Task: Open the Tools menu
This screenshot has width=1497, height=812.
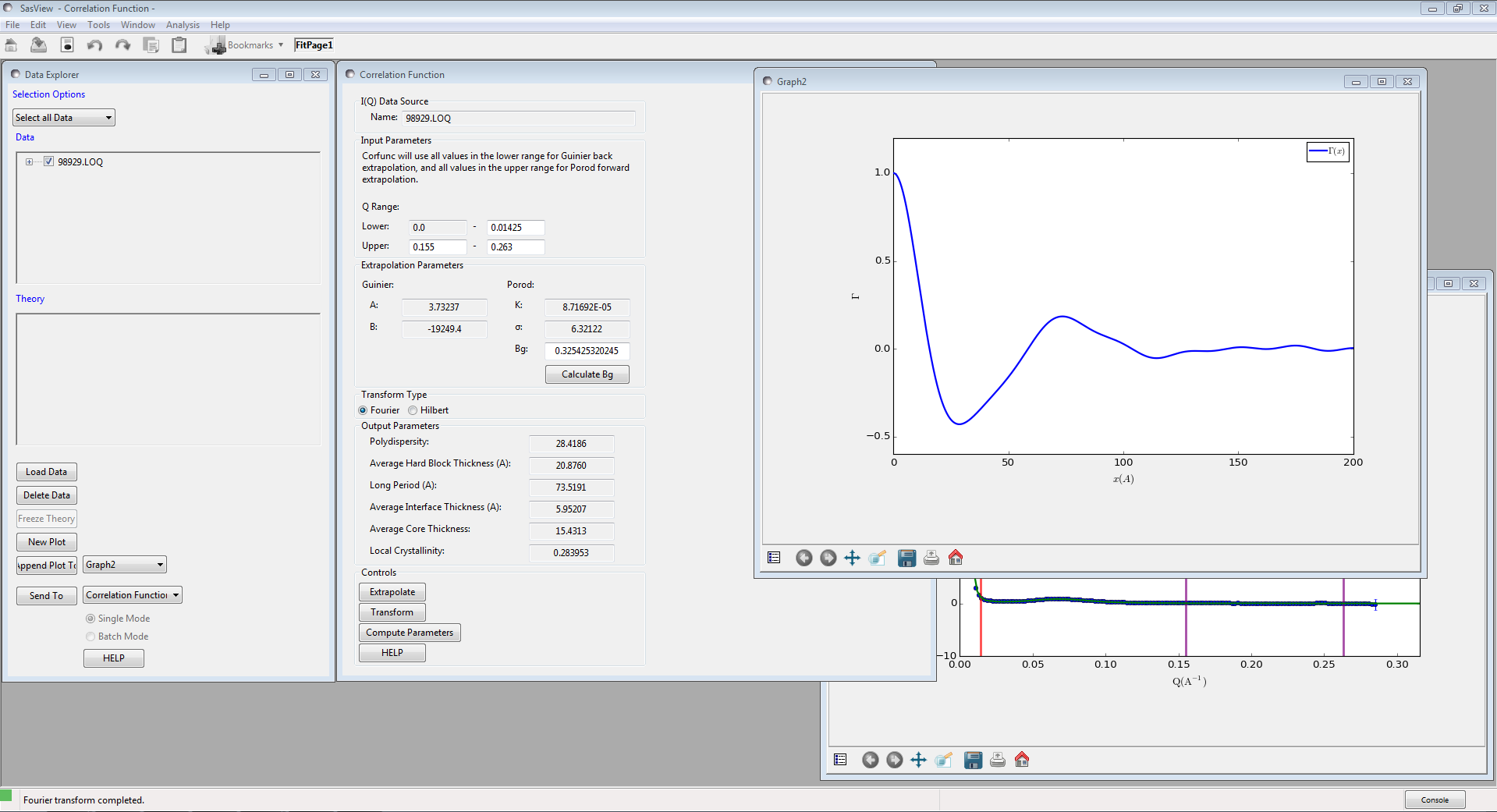Action: click(x=98, y=25)
